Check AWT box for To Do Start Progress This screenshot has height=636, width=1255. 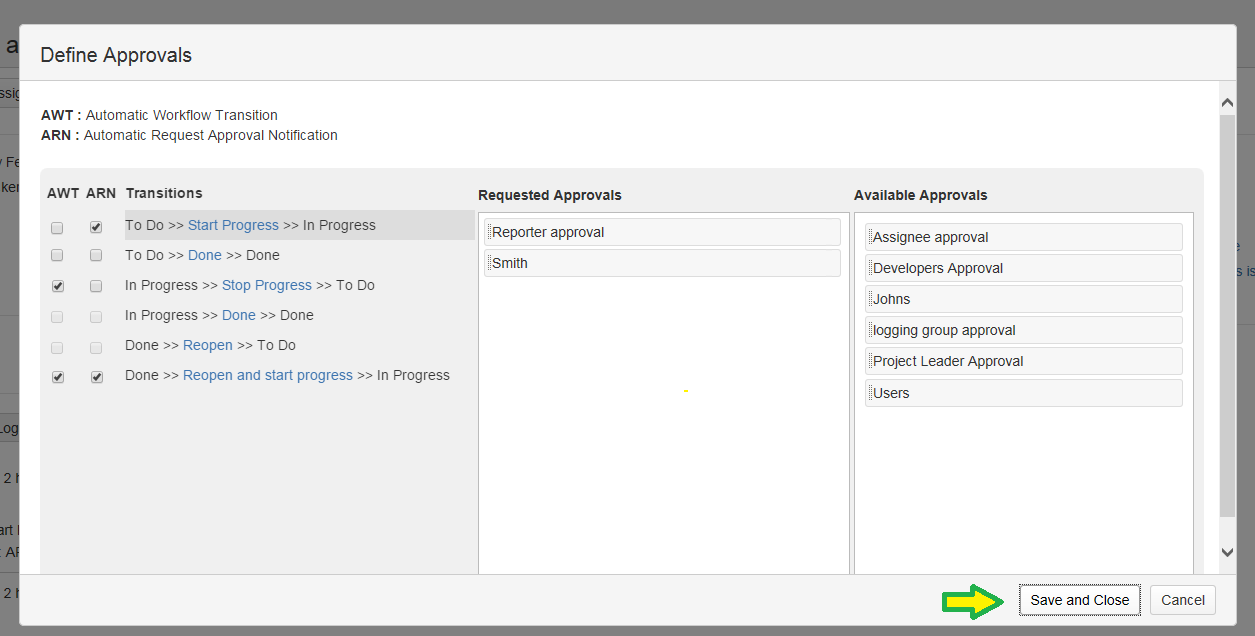58,227
